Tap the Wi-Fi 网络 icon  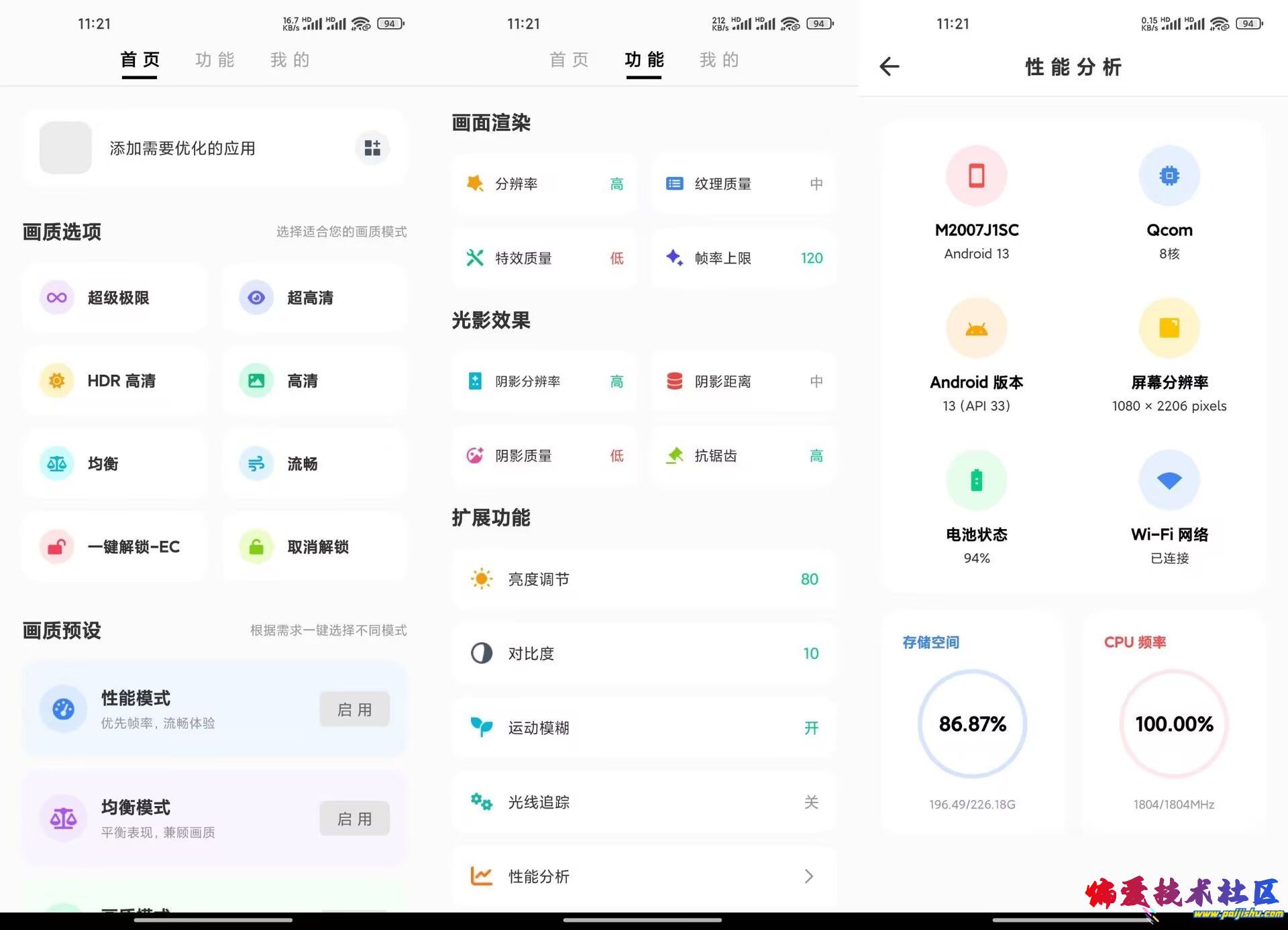pyautogui.click(x=1169, y=481)
